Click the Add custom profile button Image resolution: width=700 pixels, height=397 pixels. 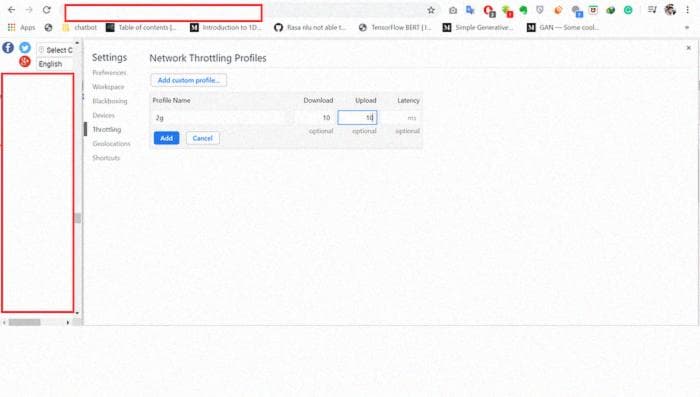pos(188,80)
